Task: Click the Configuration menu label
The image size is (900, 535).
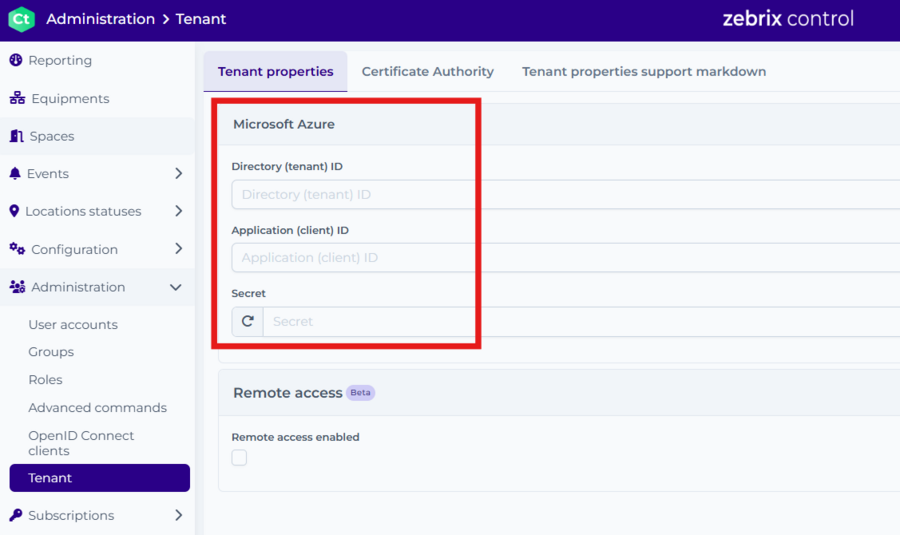Action: coord(75,249)
